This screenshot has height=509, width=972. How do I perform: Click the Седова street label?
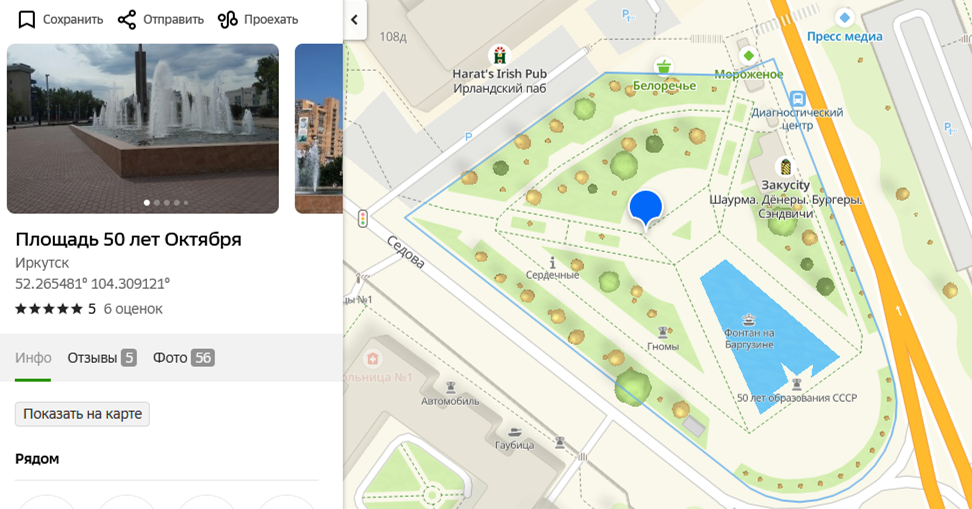click(x=406, y=252)
